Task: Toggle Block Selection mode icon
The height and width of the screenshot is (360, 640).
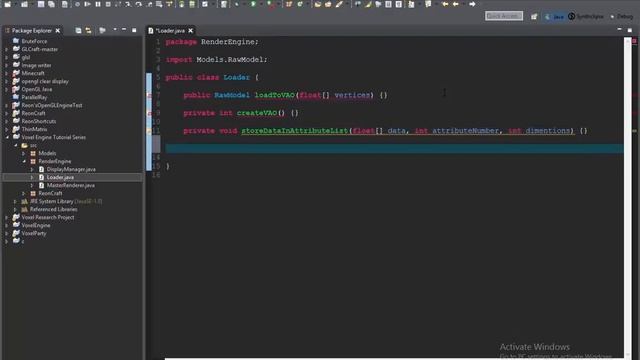Action: [x=388, y=4]
